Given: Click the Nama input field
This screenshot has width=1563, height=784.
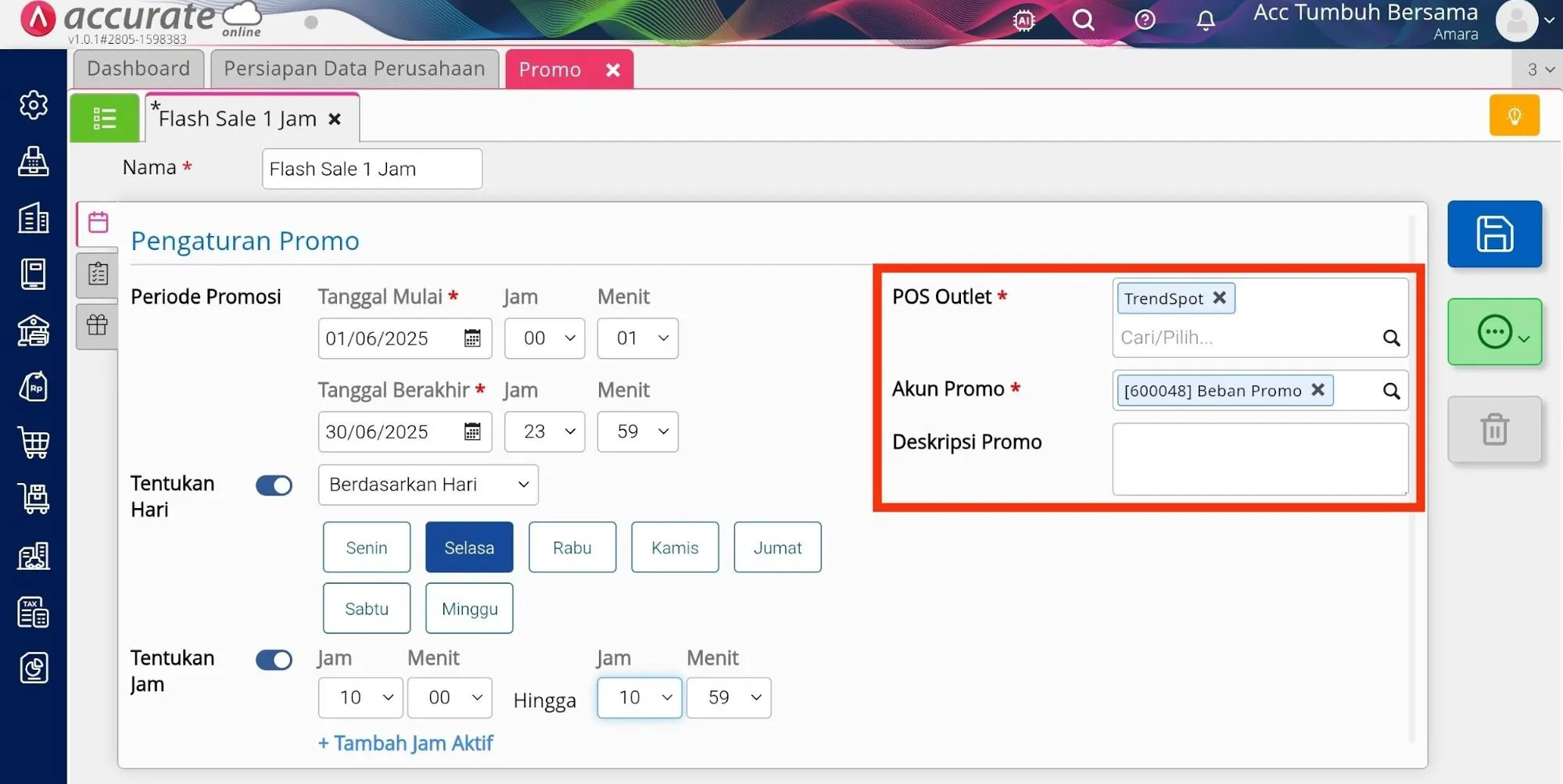Looking at the screenshot, I should (372, 169).
